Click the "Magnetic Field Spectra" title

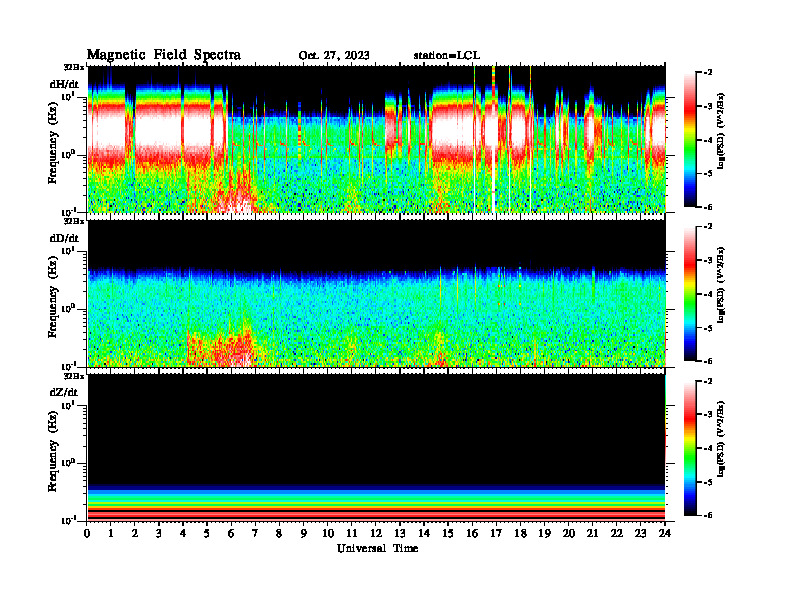pos(164,55)
